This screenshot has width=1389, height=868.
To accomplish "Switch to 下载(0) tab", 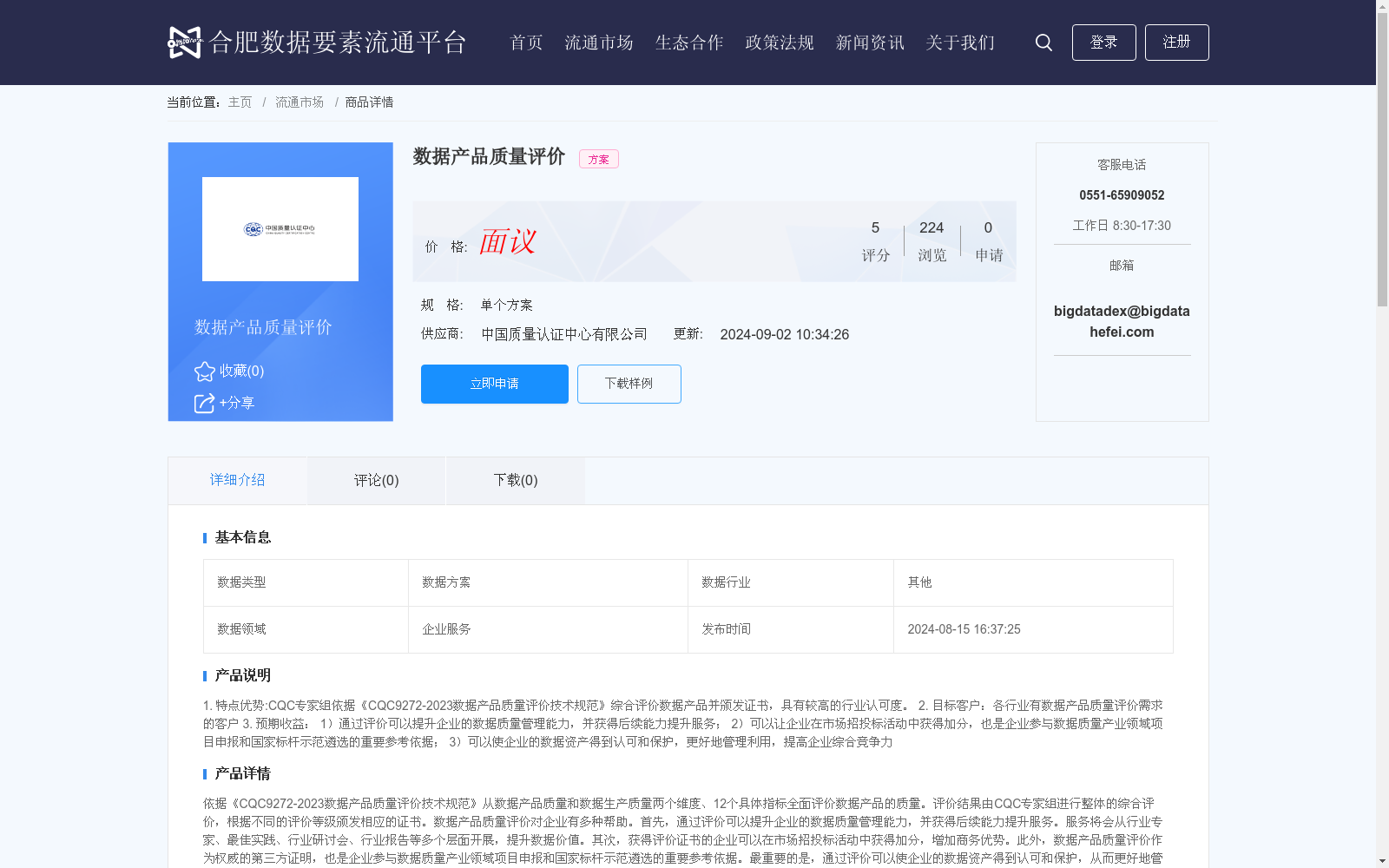I will tap(516, 480).
